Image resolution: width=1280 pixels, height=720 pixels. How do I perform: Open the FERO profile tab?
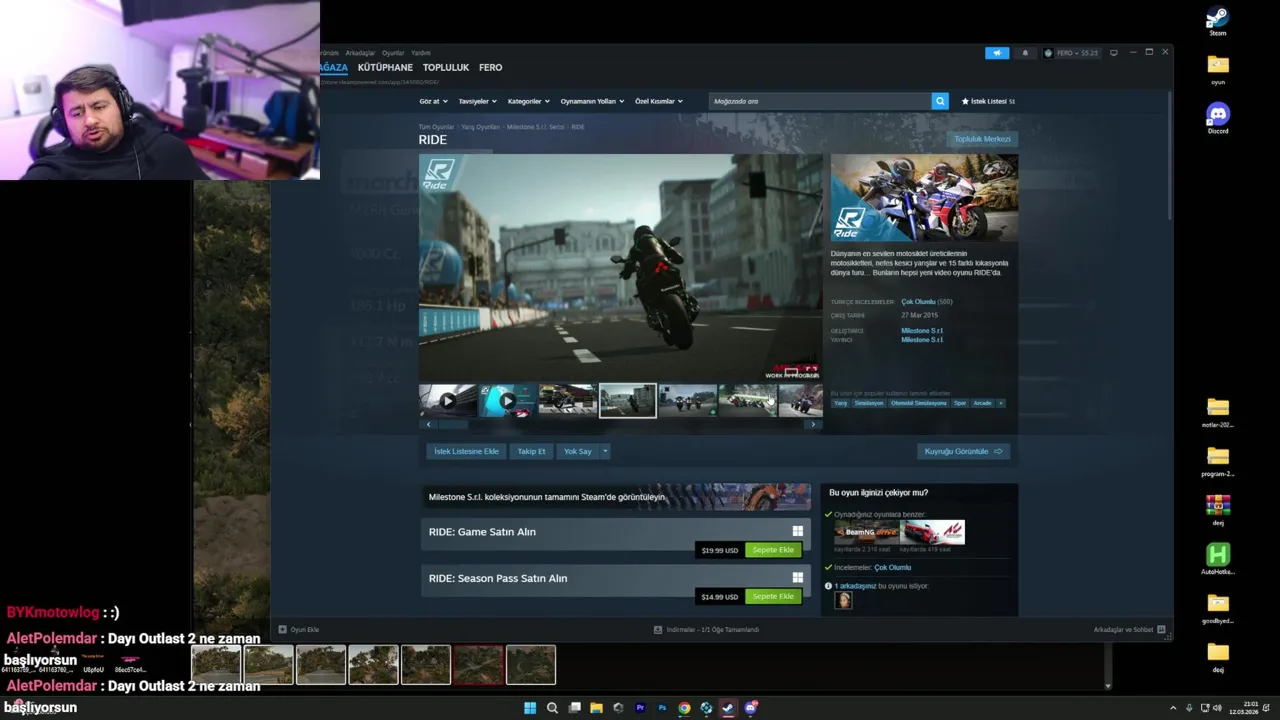tap(490, 67)
